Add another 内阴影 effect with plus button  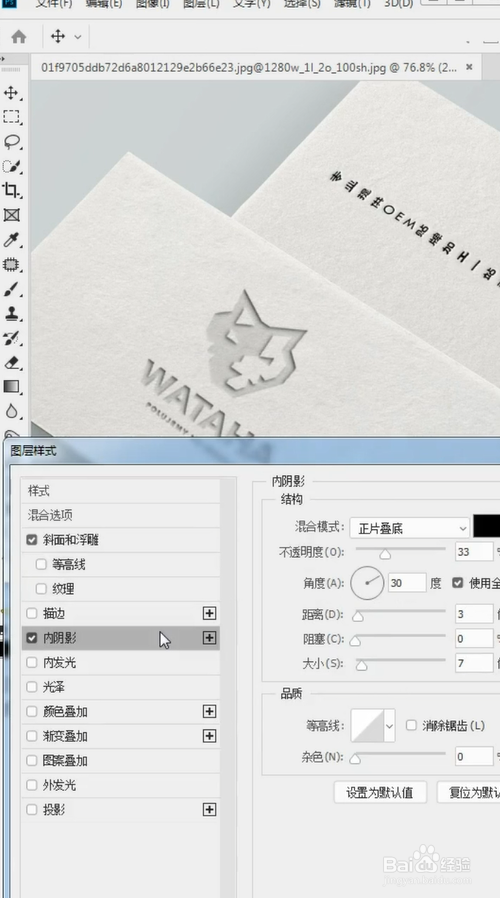tap(210, 637)
